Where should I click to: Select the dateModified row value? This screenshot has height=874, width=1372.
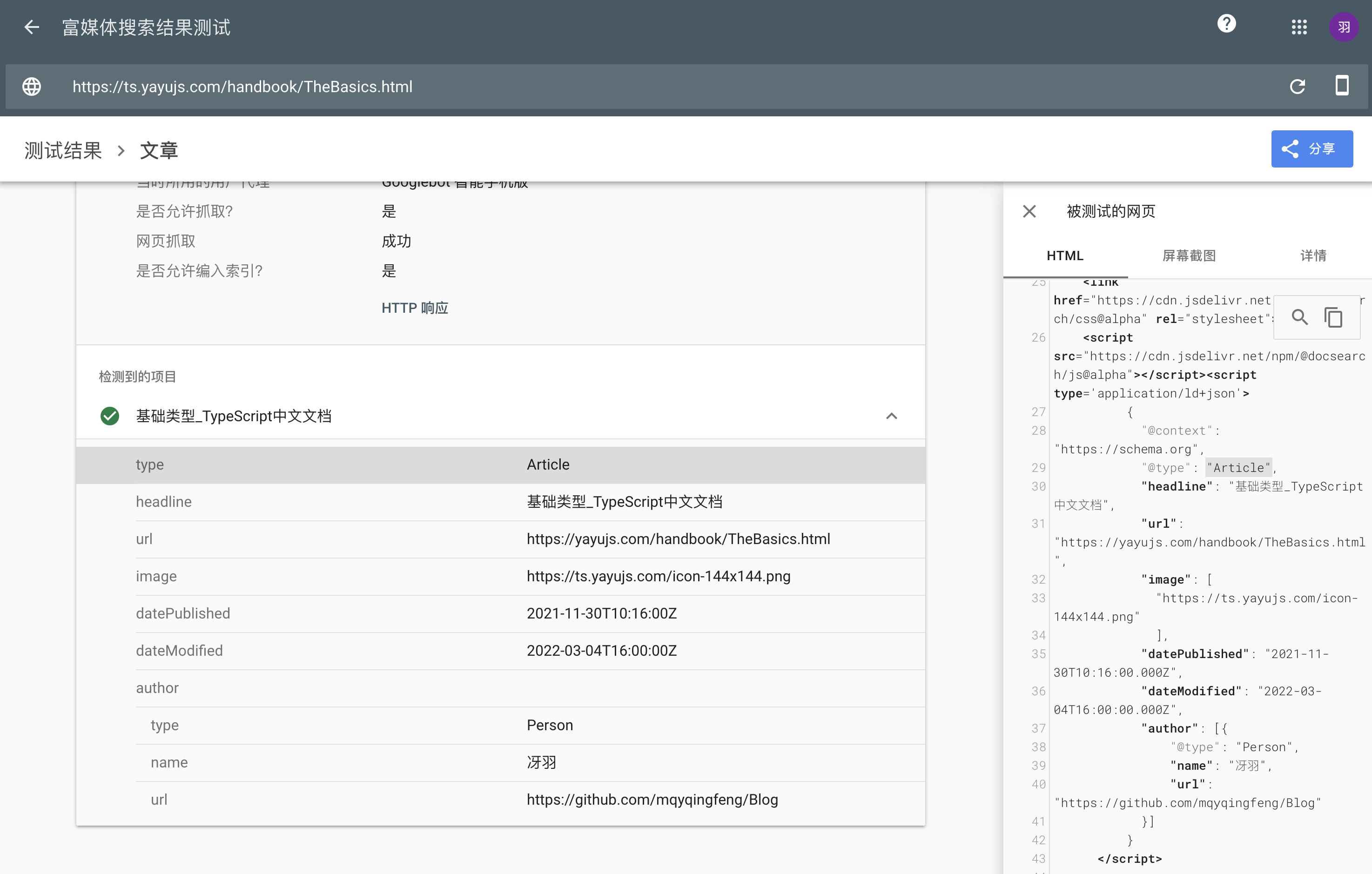click(x=602, y=651)
